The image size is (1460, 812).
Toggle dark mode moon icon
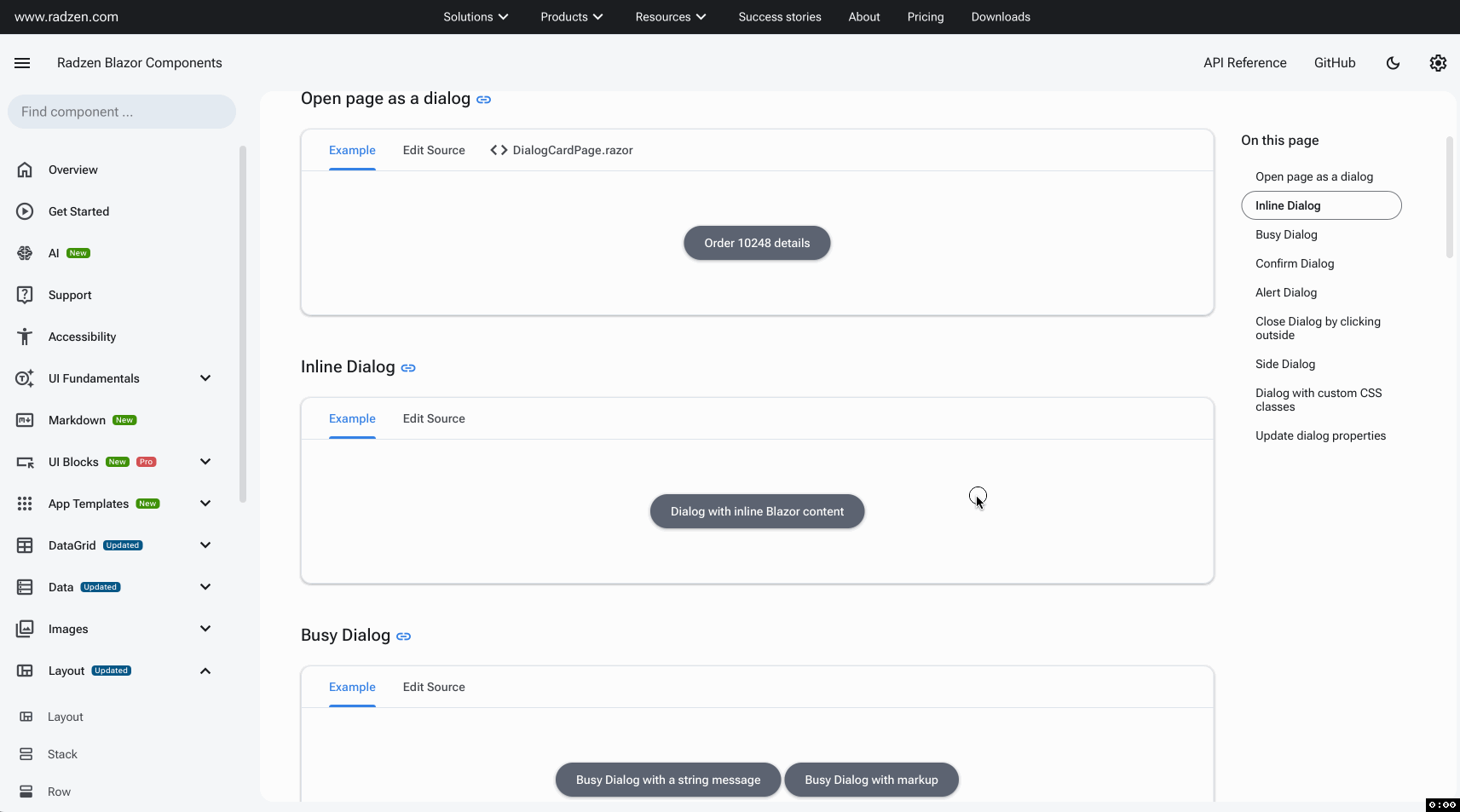(x=1393, y=63)
